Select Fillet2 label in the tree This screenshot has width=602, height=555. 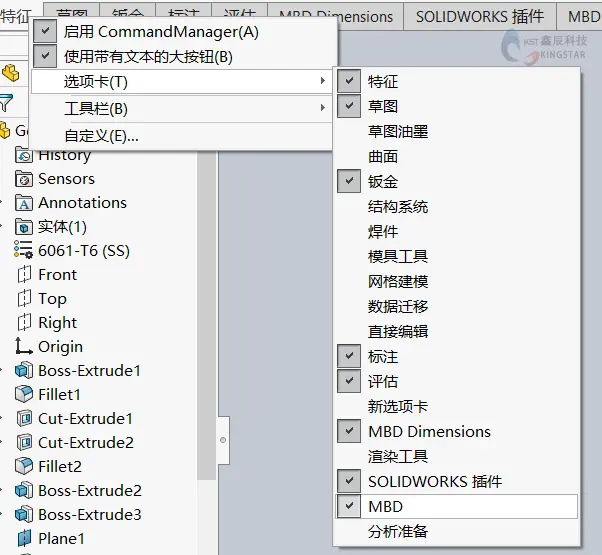click(x=60, y=466)
